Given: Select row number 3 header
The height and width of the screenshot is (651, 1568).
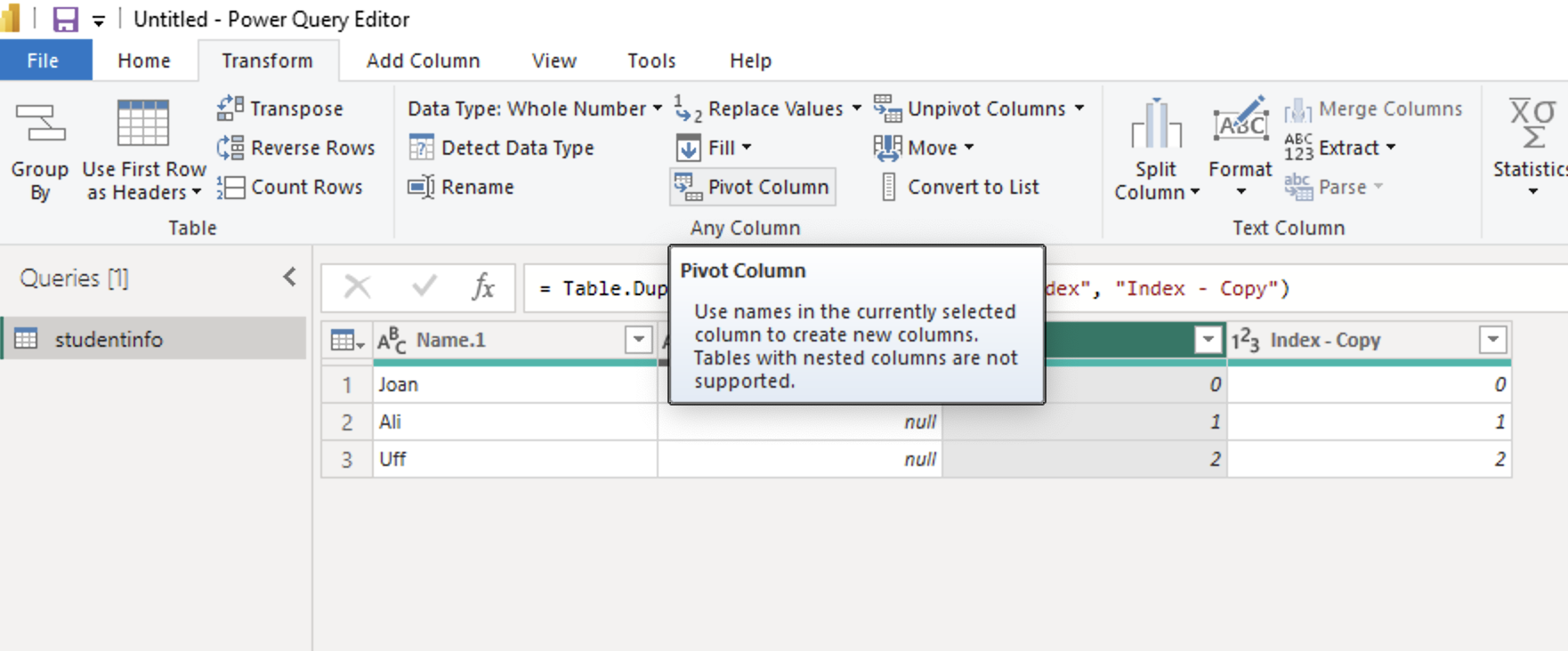Looking at the screenshot, I should click(x=347, y=459).
